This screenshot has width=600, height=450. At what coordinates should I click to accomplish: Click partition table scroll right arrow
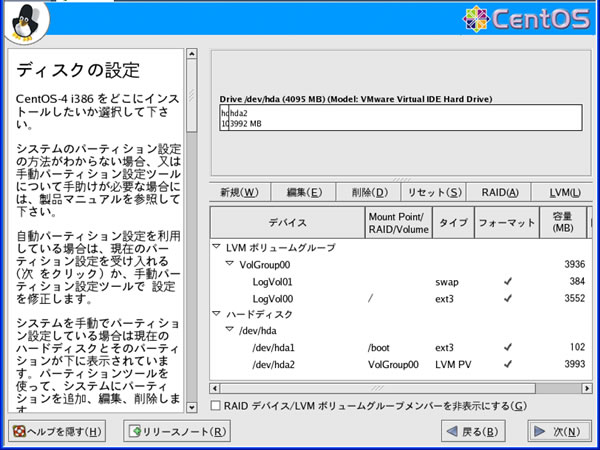587,388
